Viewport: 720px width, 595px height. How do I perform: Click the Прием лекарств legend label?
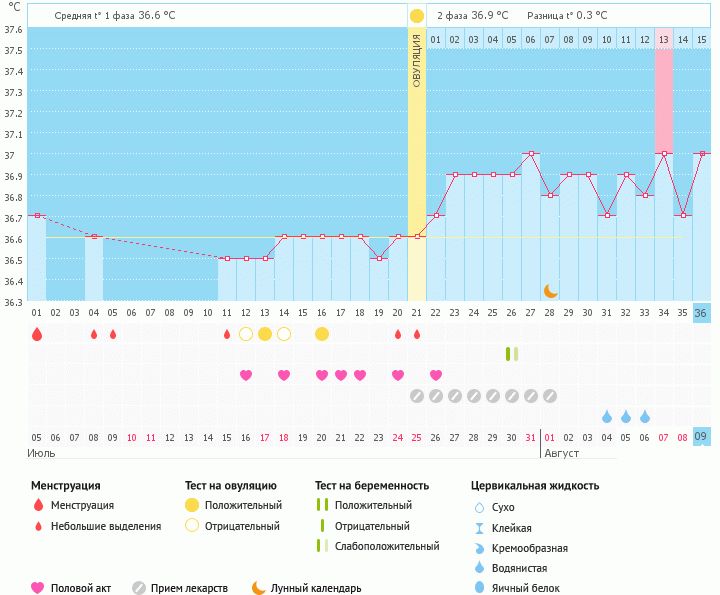coord(189,588)
